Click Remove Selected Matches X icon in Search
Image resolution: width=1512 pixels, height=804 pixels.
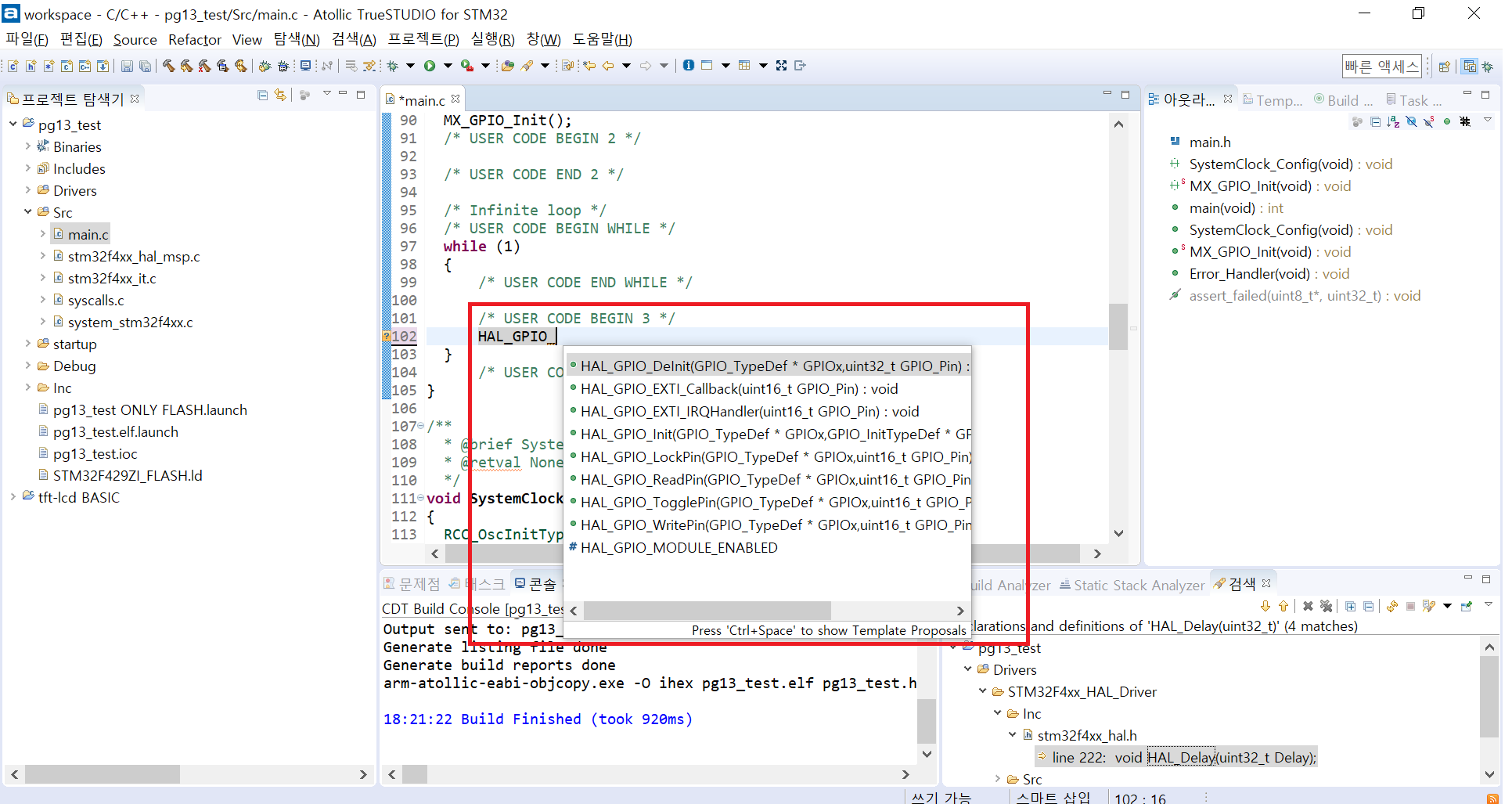(x=1308, y=606)
